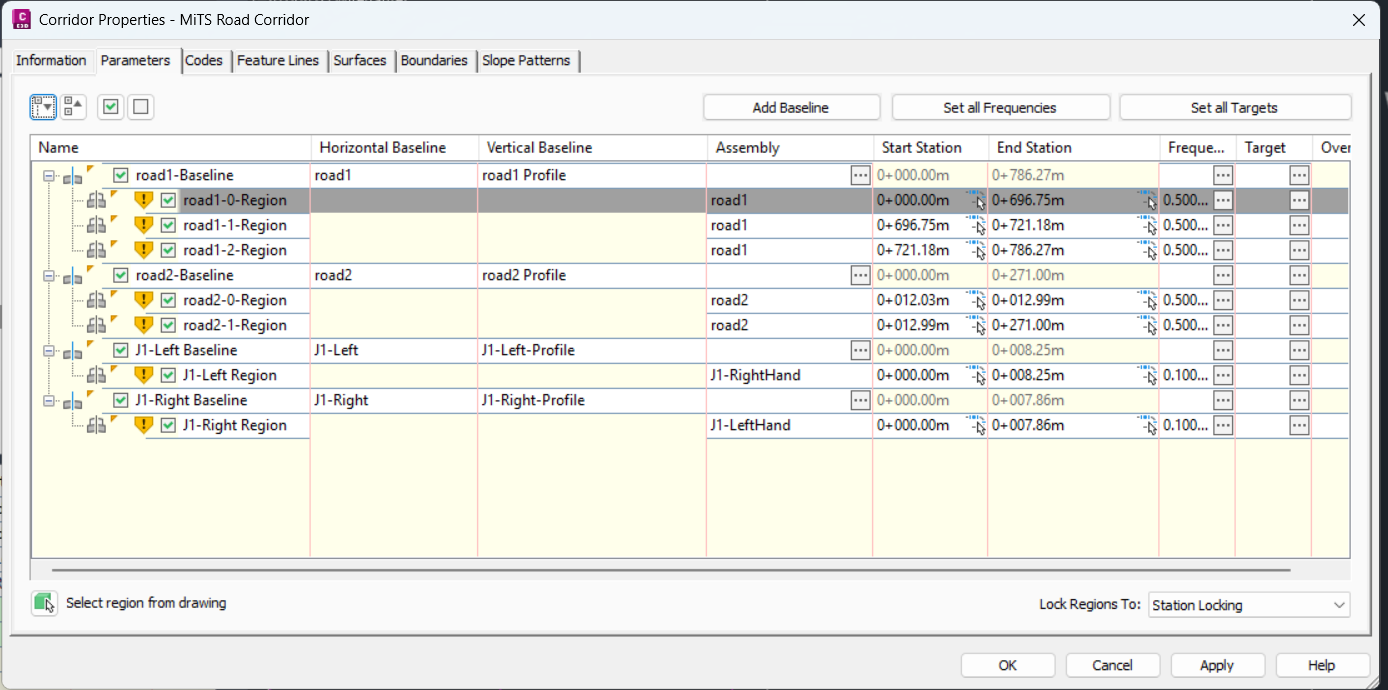Open frequency editor for J1-Right Region

click(1223, 425)
